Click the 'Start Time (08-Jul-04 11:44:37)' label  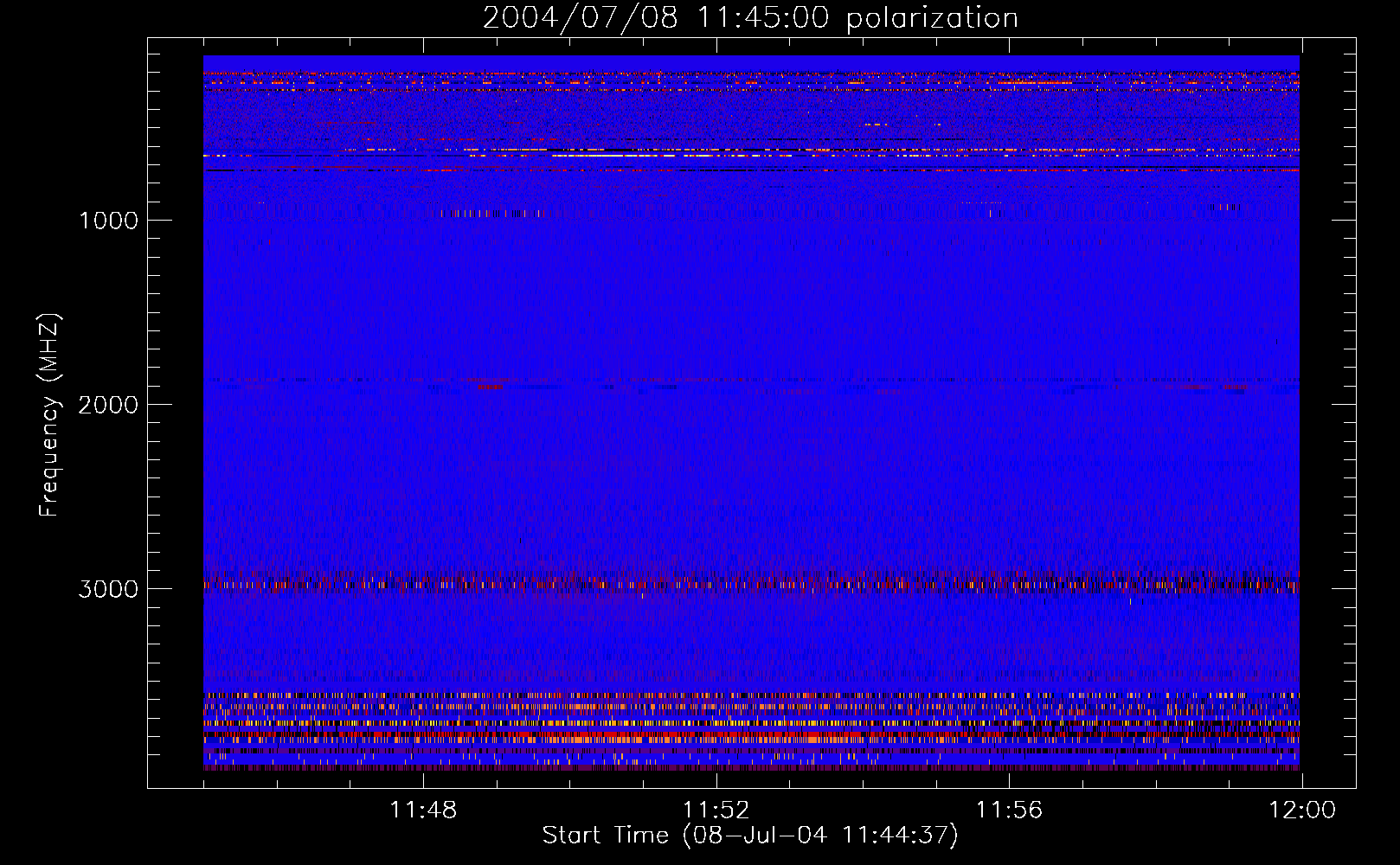750,836
